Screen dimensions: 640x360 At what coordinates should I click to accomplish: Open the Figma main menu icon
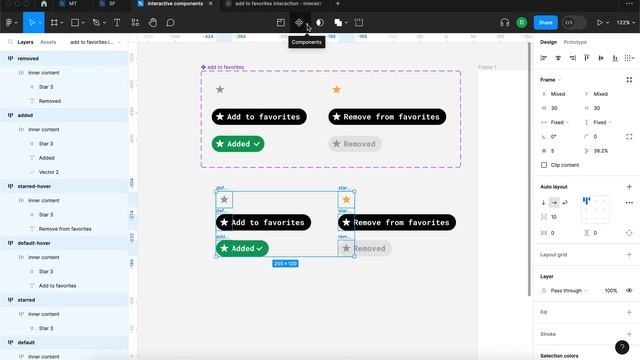[x=9, y=23]
